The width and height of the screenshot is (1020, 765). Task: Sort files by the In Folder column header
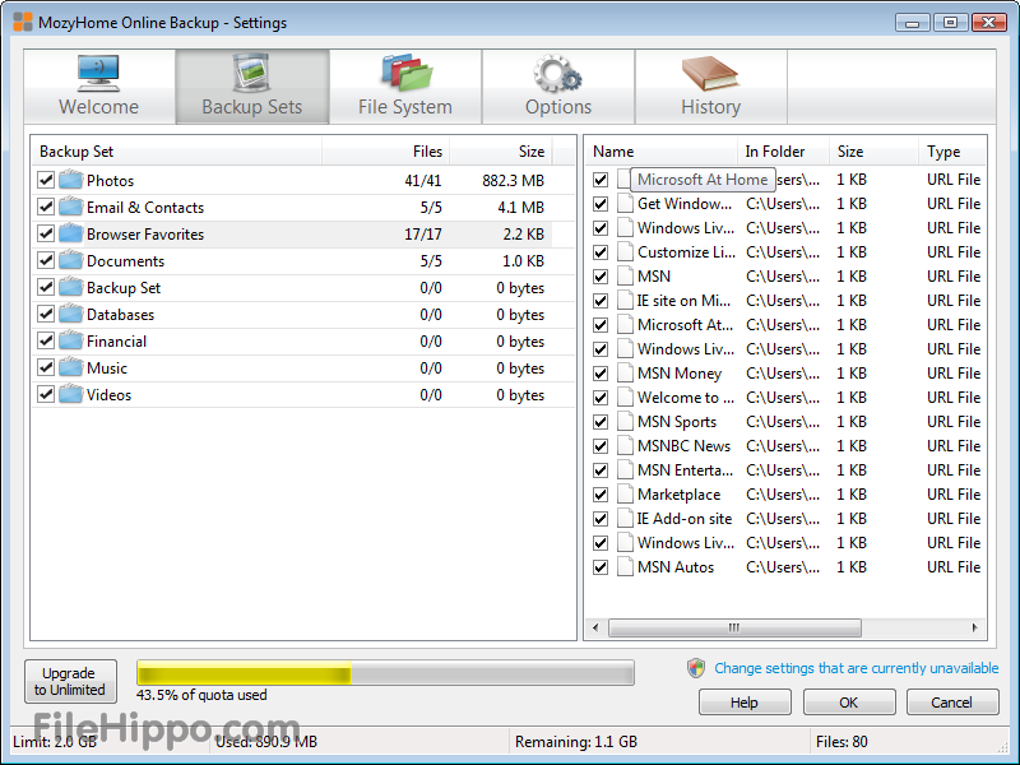pyautogui.click(x=783, y=152)
